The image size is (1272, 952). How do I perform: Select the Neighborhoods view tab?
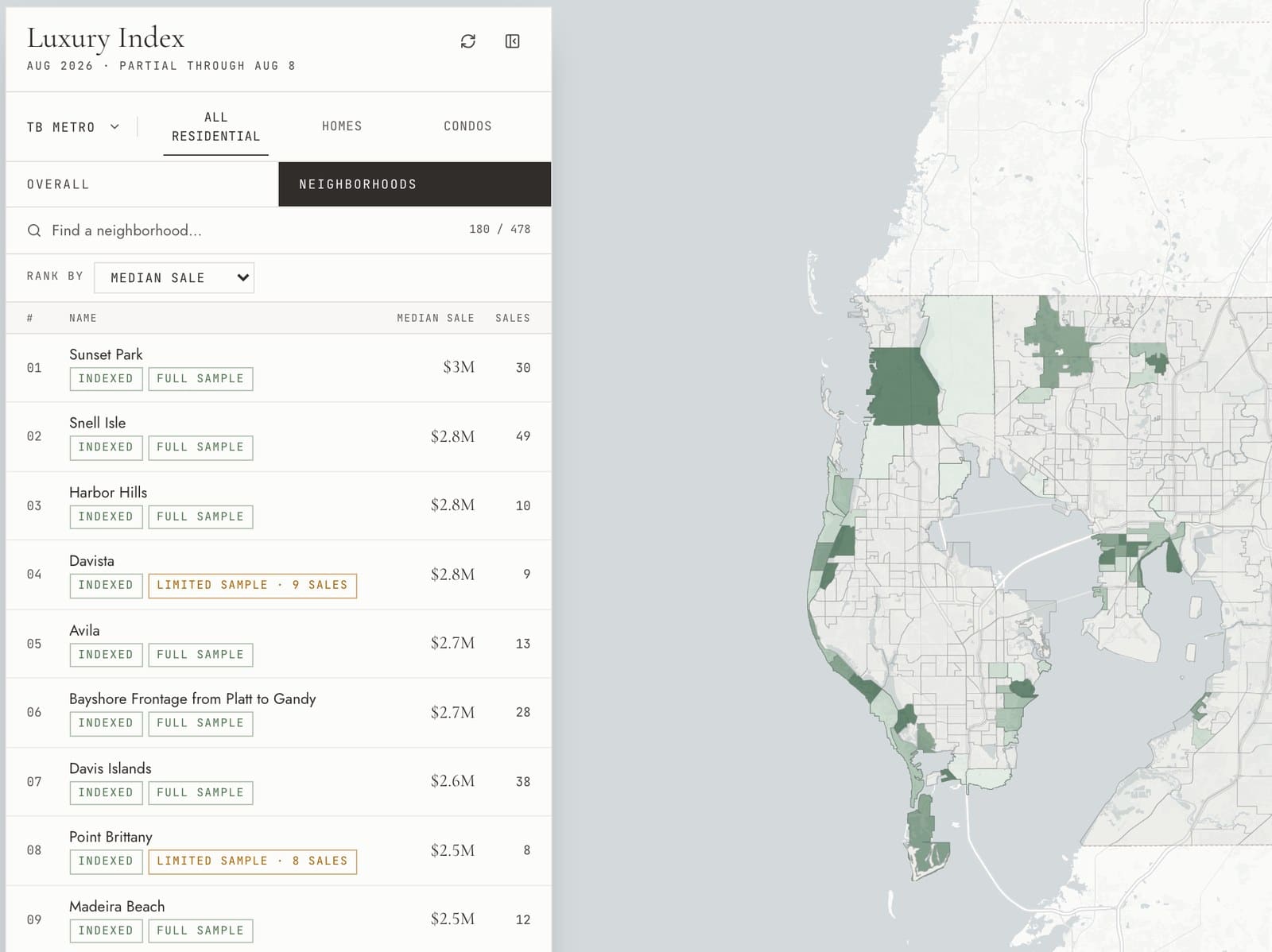pyautogui.click(x=415, y=184)
